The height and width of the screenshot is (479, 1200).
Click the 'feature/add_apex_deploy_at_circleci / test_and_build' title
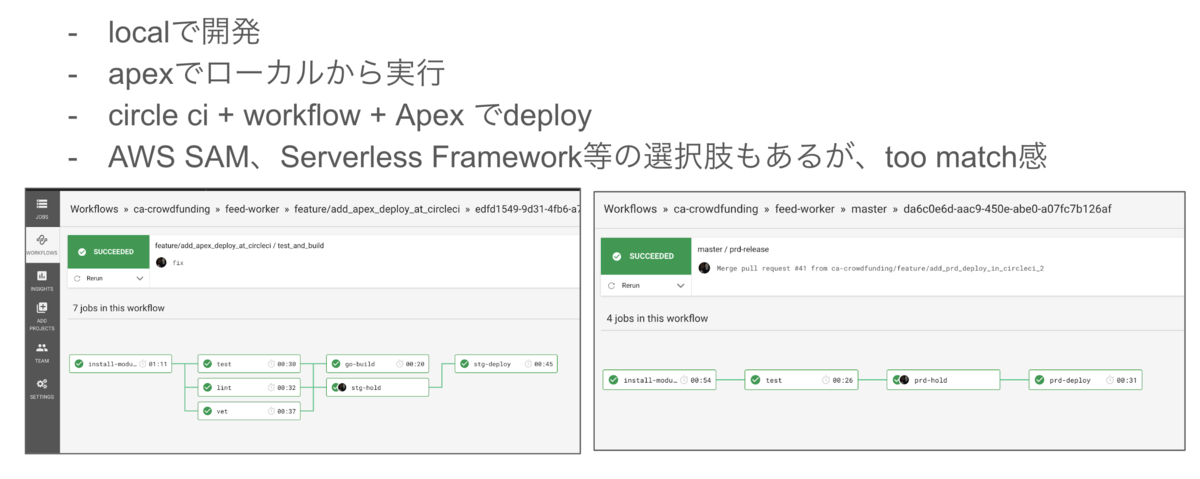[x=239, y=244]
